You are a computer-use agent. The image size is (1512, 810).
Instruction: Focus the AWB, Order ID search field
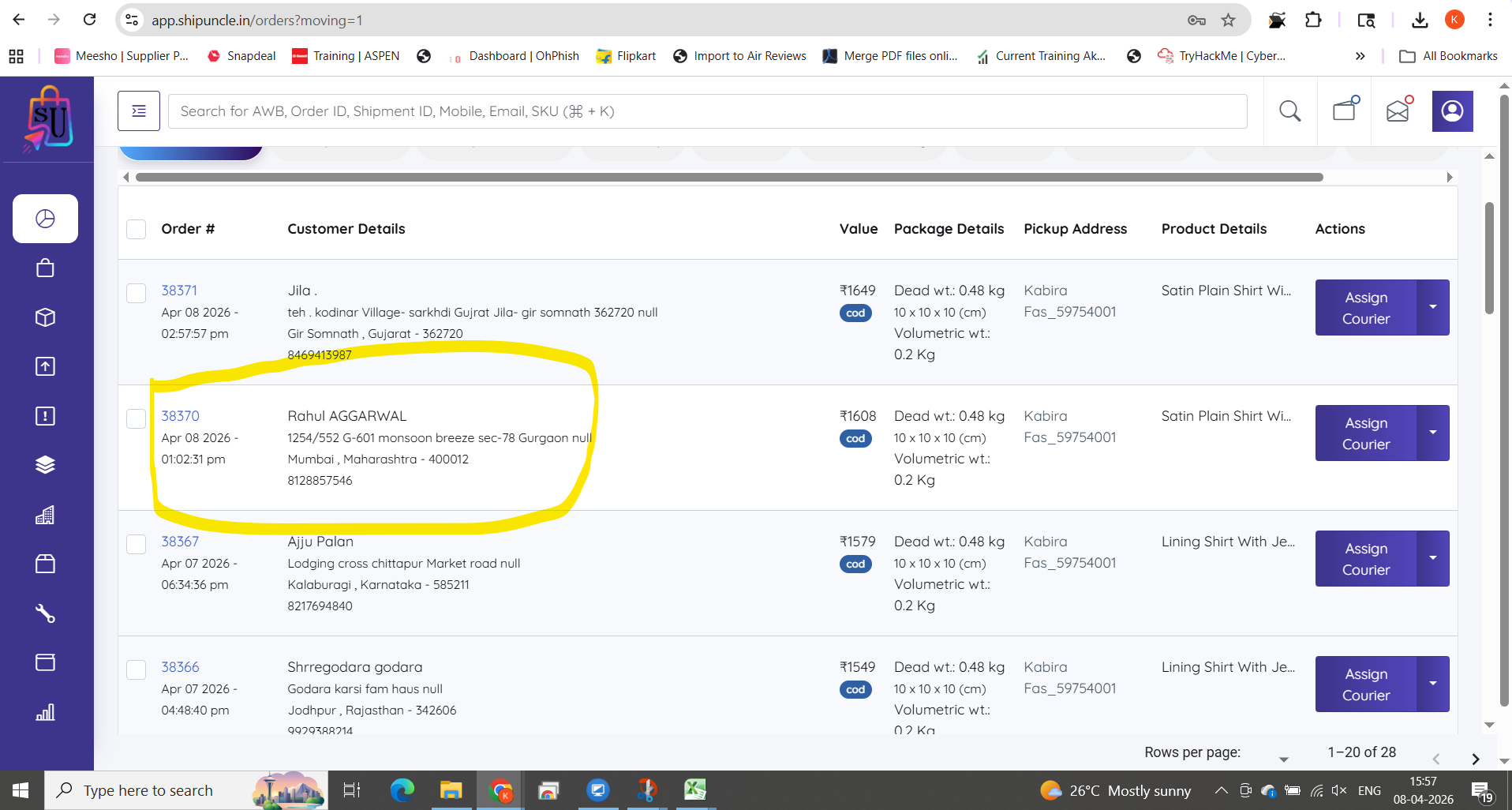pyautogui.click(x=707, y=111)
